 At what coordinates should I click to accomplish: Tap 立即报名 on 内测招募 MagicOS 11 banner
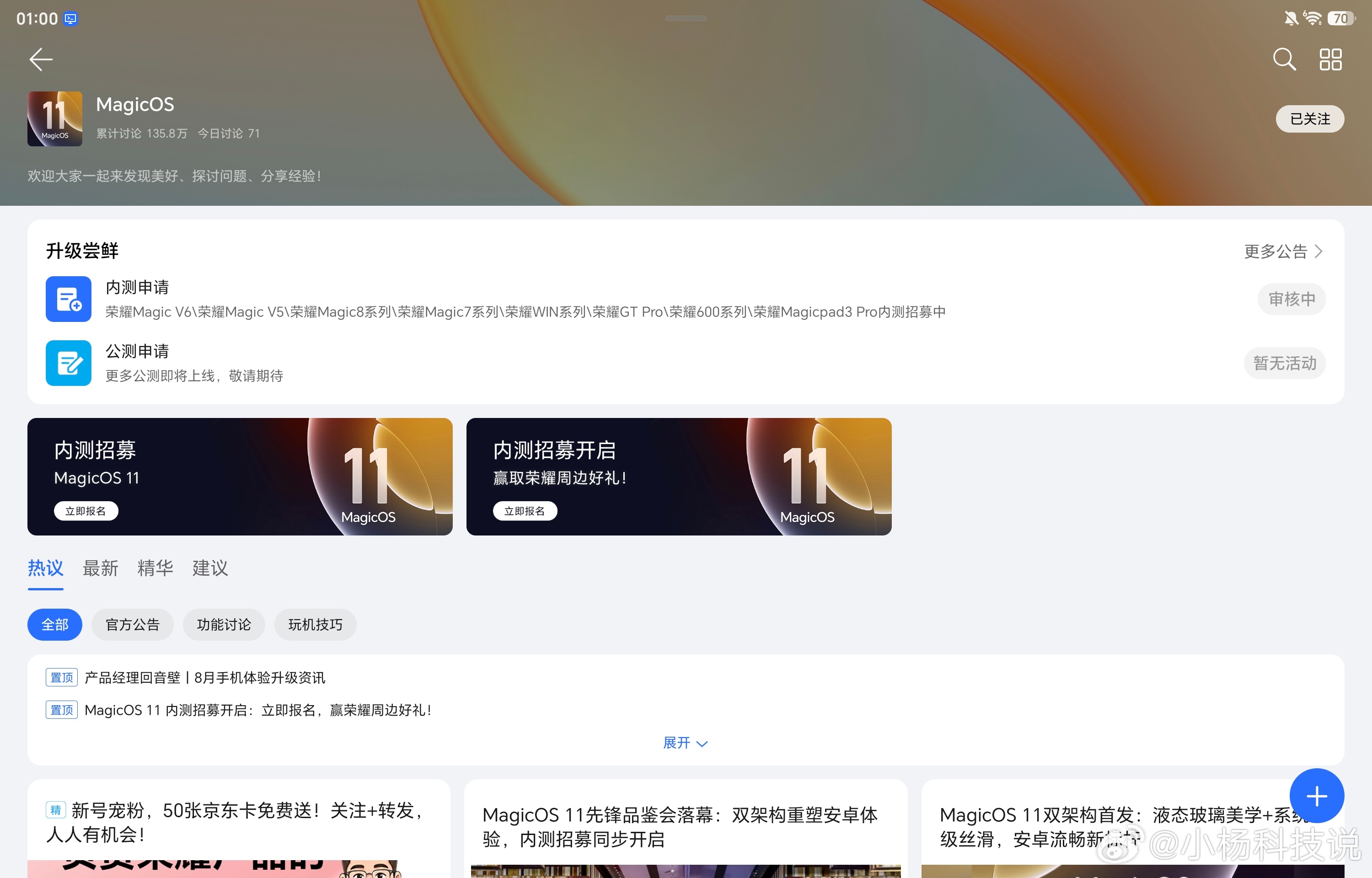coord(86,511)
